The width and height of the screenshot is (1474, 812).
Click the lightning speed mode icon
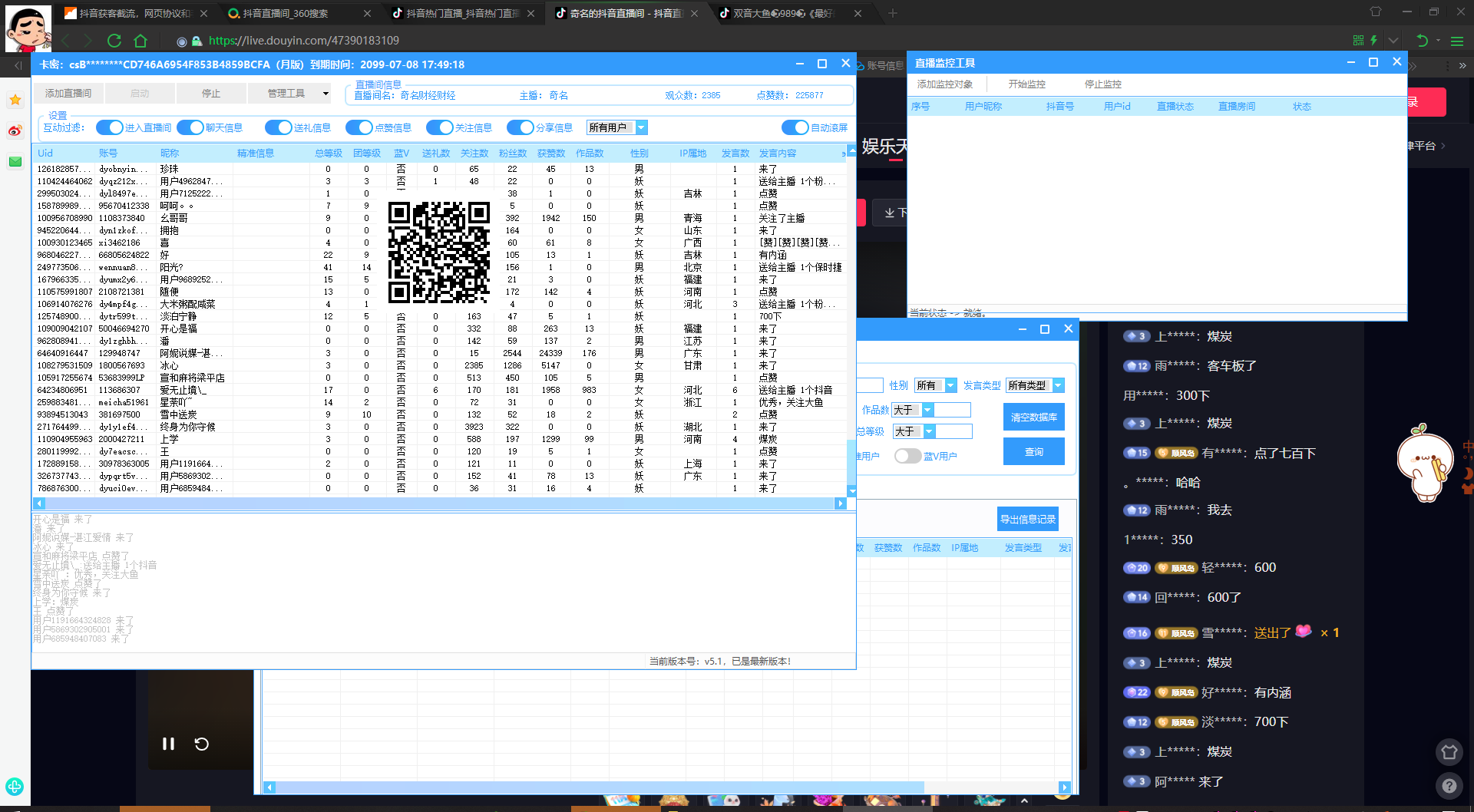(x=1374, y=41)
